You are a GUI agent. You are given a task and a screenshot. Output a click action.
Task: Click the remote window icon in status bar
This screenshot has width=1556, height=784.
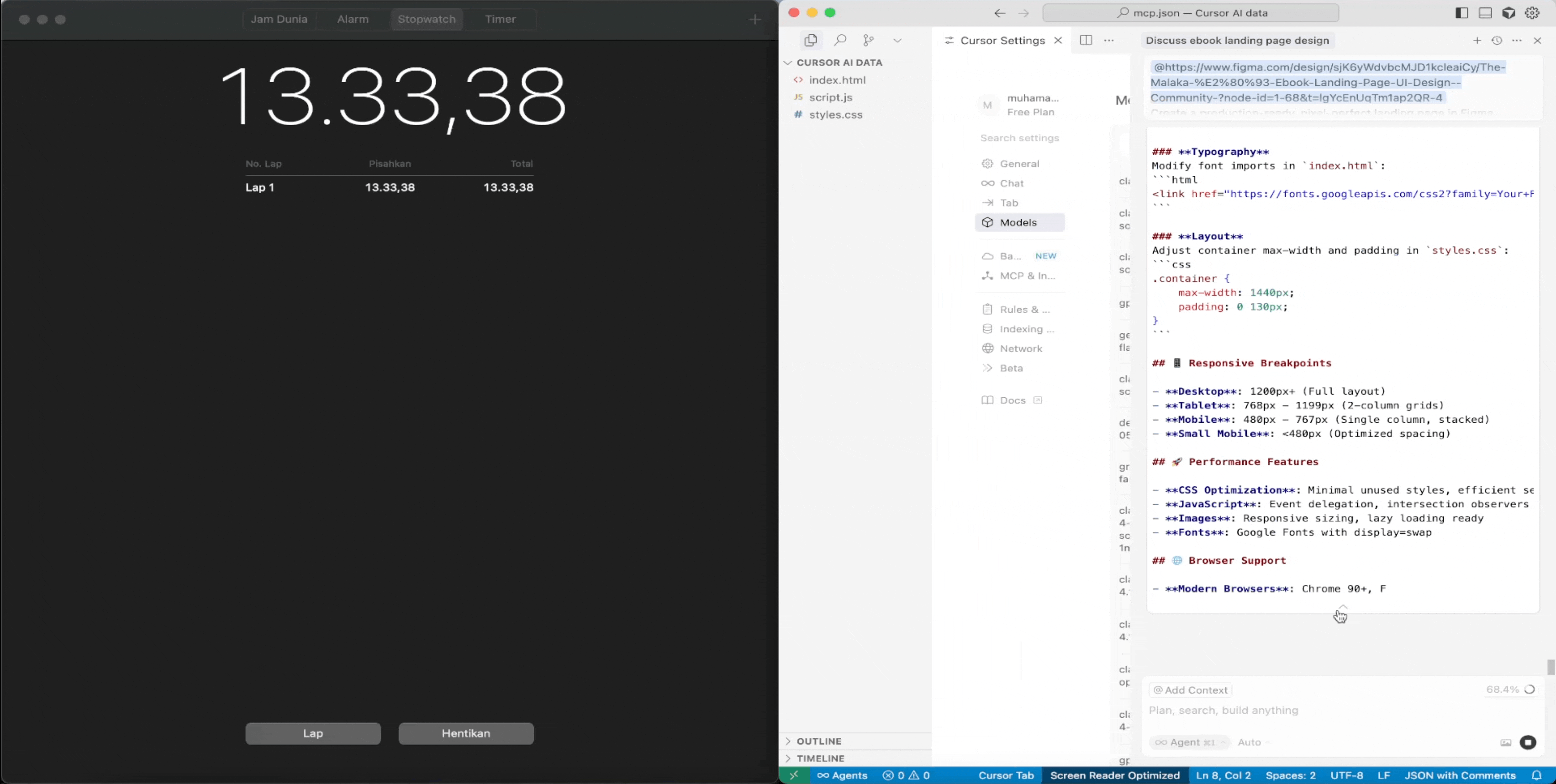pyautogui.click(x=794, y=775)
